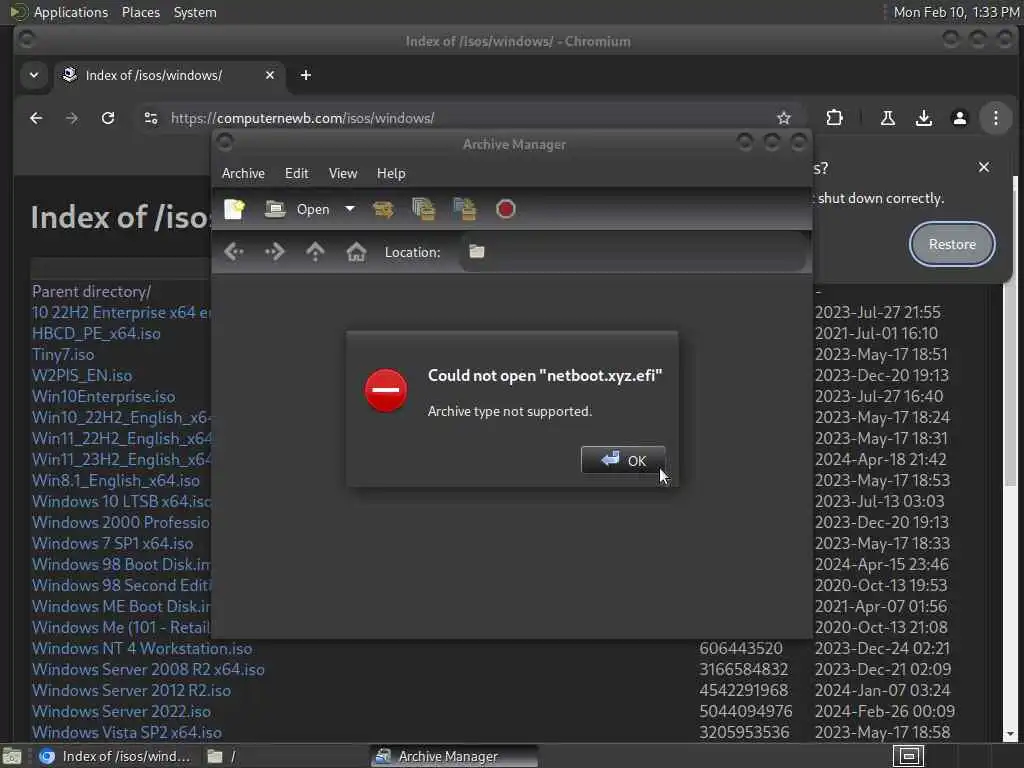Switch to Chromium taskbar entry

(x=115, y=756)
